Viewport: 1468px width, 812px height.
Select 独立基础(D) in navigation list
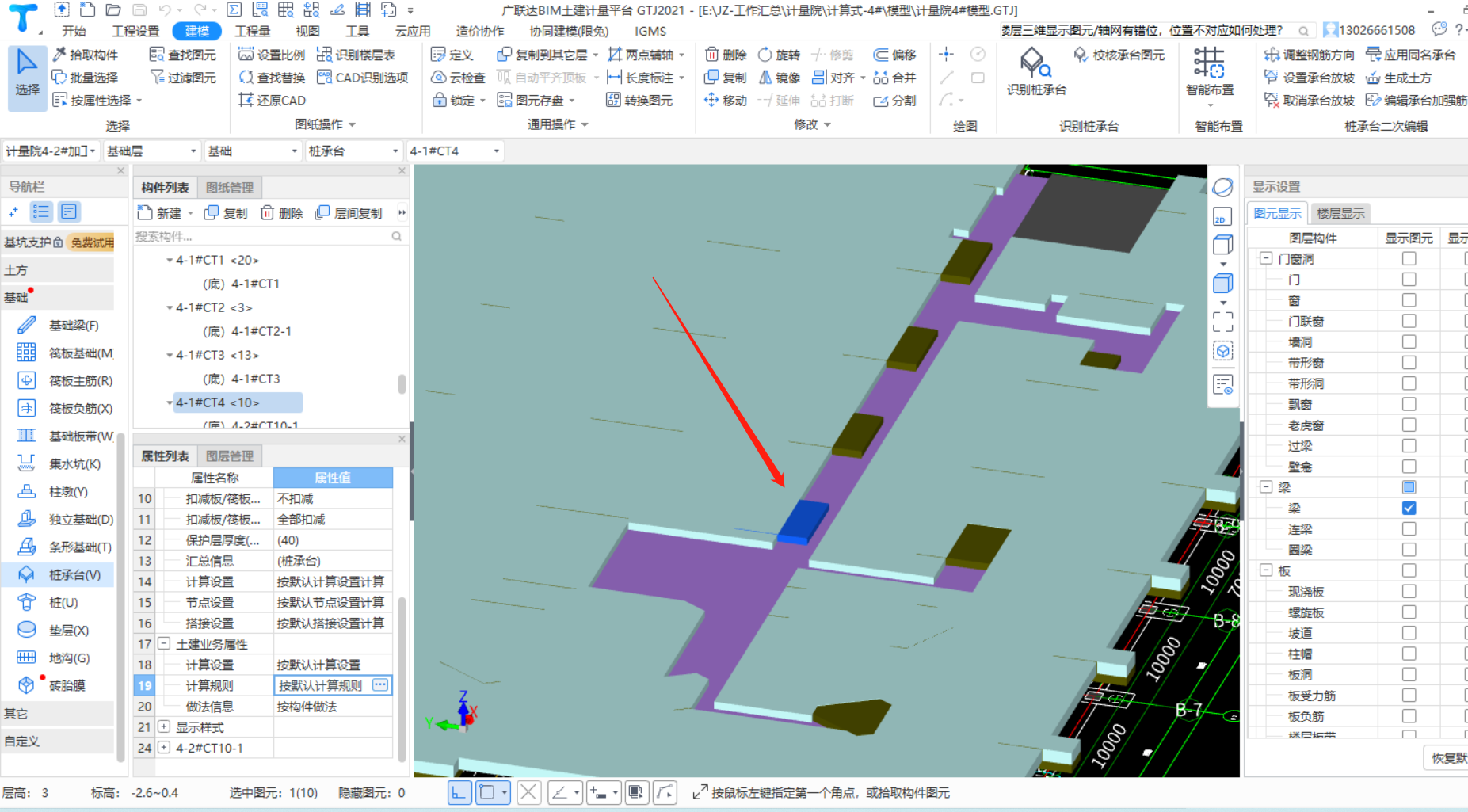click(66, 519)
